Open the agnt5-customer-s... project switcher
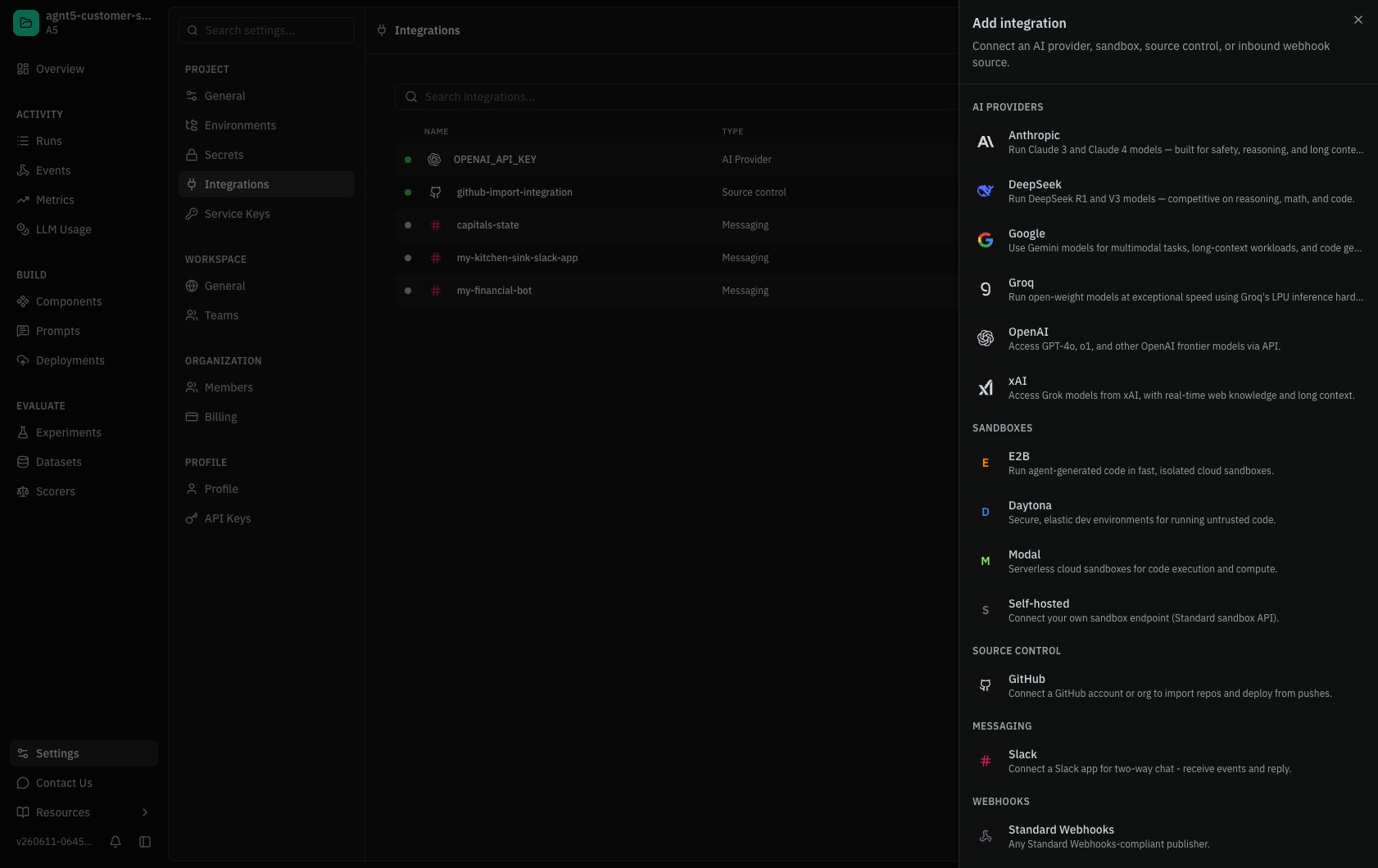1378x868 pixels. pyautogui.click(x=84, y=23)
